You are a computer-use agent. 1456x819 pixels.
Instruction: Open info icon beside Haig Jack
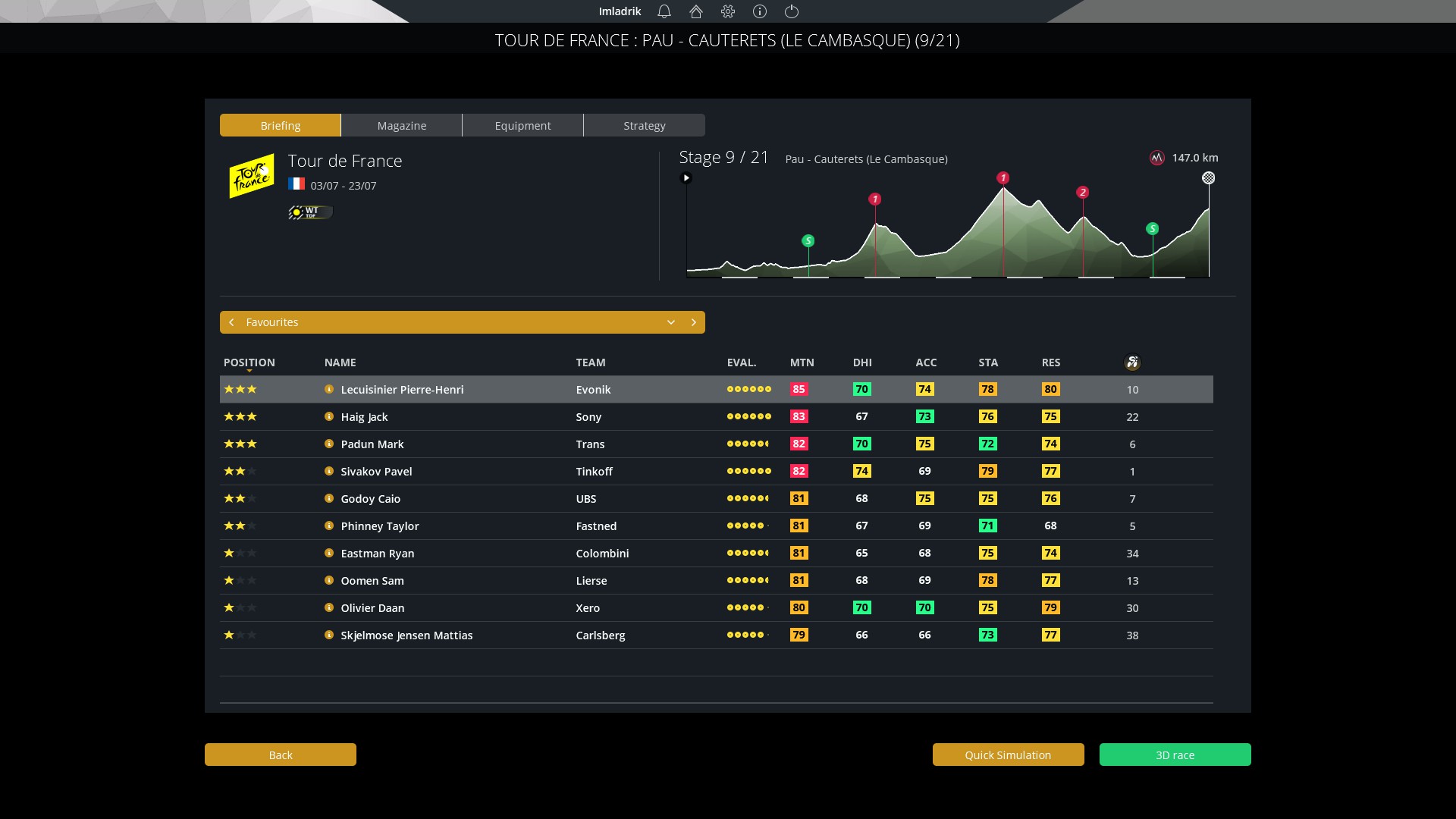pyautogui.click(x=329, y=416)
